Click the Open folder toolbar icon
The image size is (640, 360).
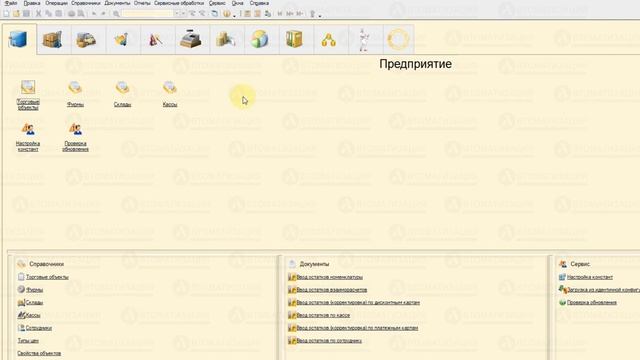pyautogui.click(x=16, y=13)
